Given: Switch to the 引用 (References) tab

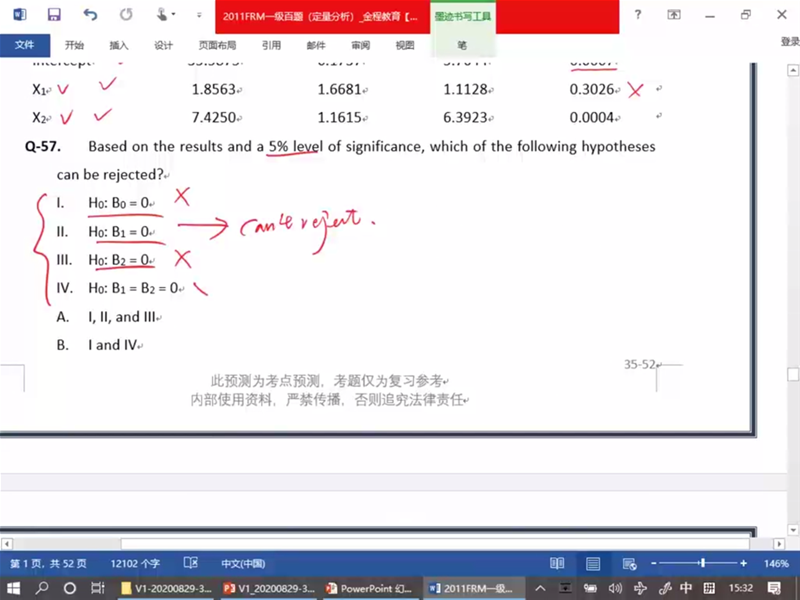Looking at the screenshot, I should pyautogui.click(x=271, y=45).
